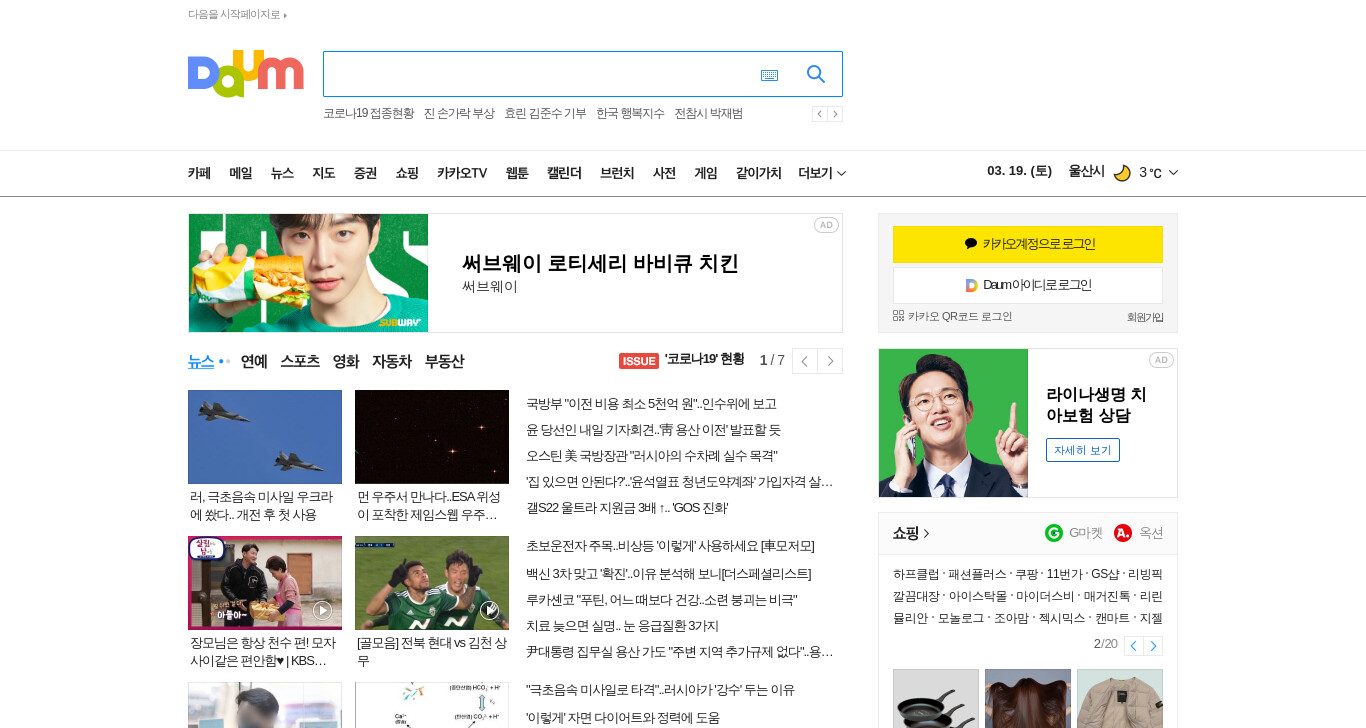Show next trending search keywords
The image size is (1366, 728).
click(835, 114)
